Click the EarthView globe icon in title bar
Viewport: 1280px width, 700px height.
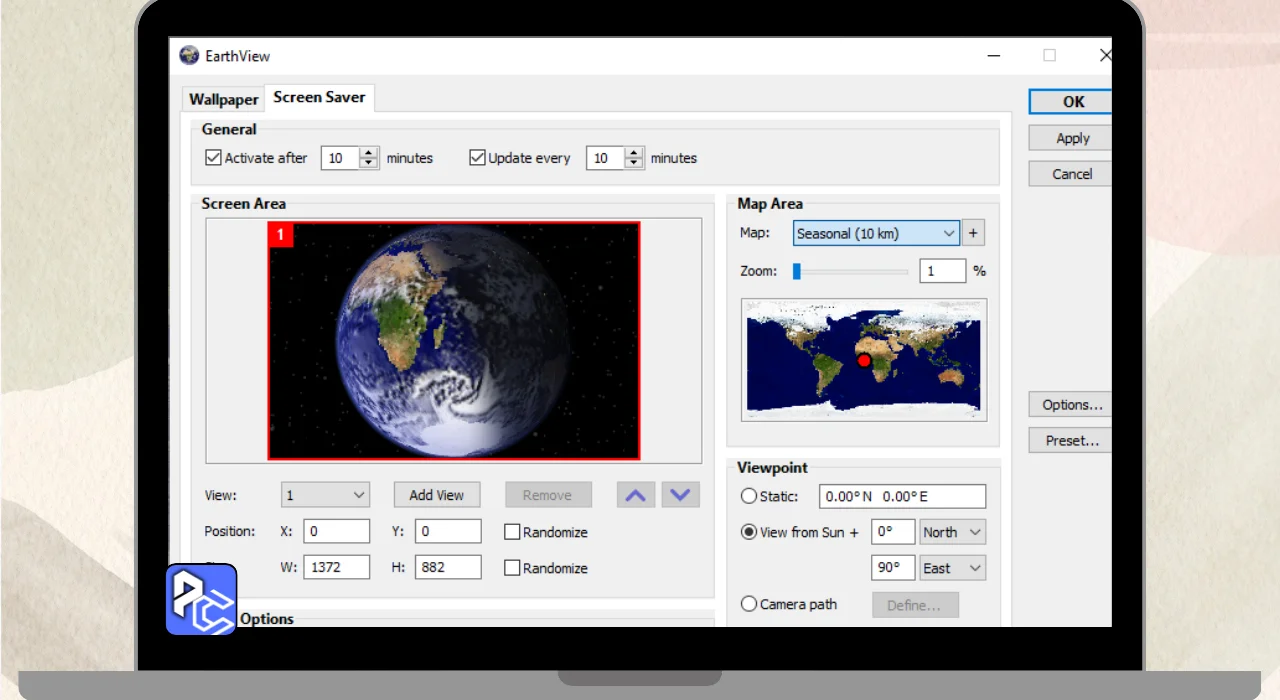[x=189, y=56]
